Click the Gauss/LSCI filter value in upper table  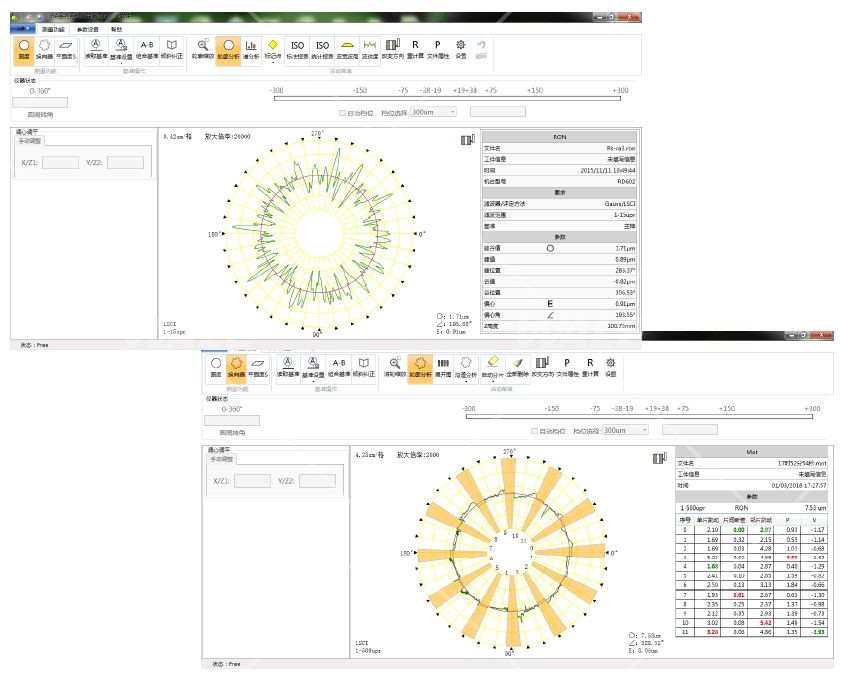tap(620, 204)
